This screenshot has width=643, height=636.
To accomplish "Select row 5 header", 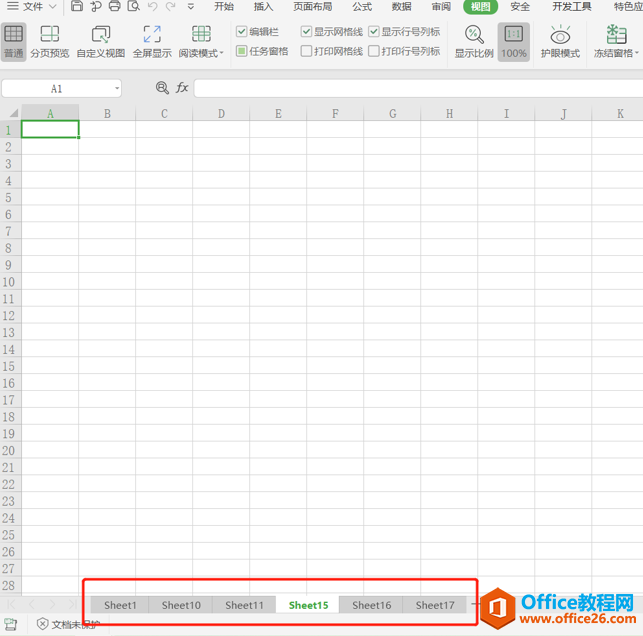I will pos(10,198).
